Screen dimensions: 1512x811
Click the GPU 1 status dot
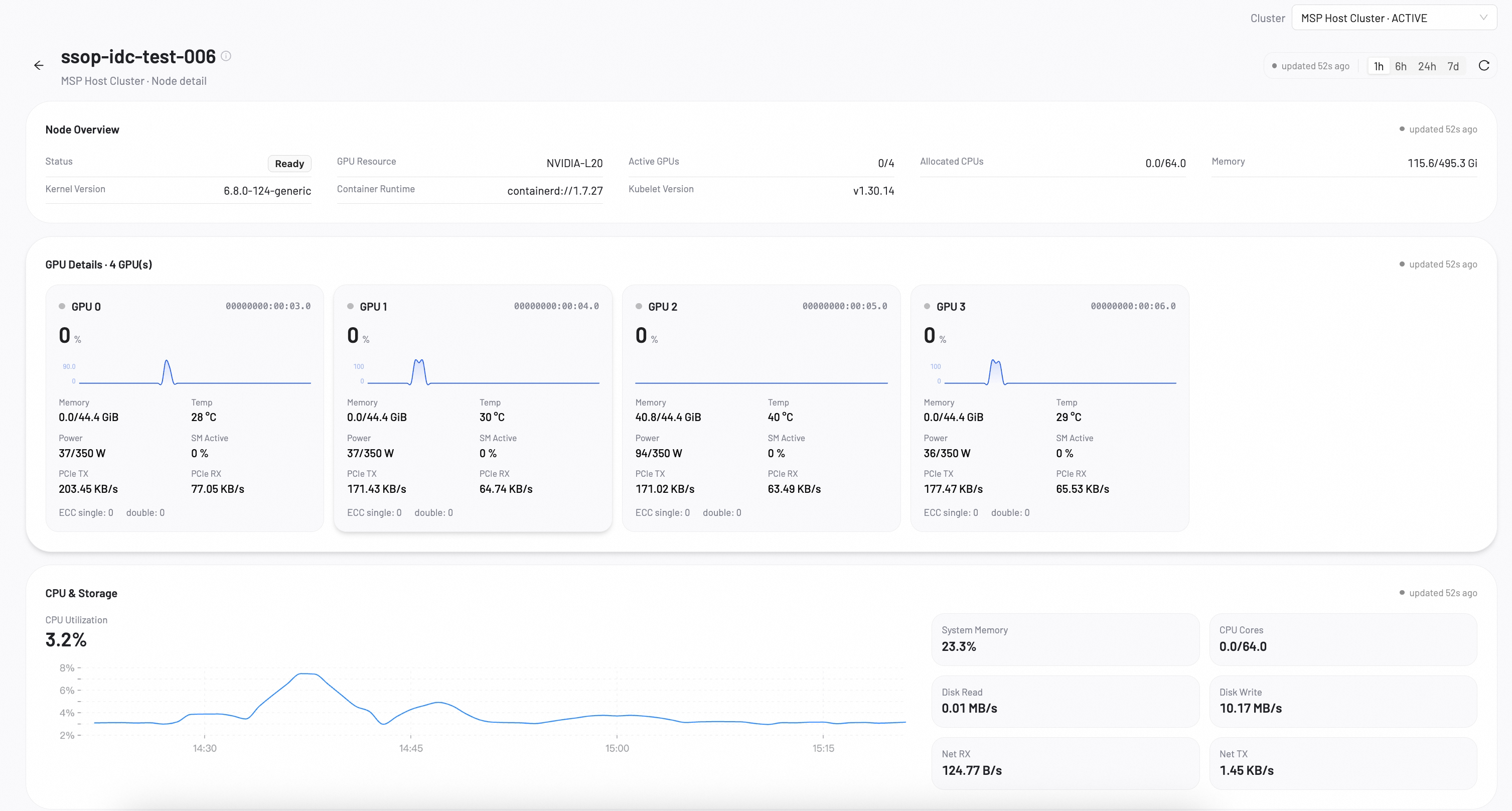click(x=351, y=306)
